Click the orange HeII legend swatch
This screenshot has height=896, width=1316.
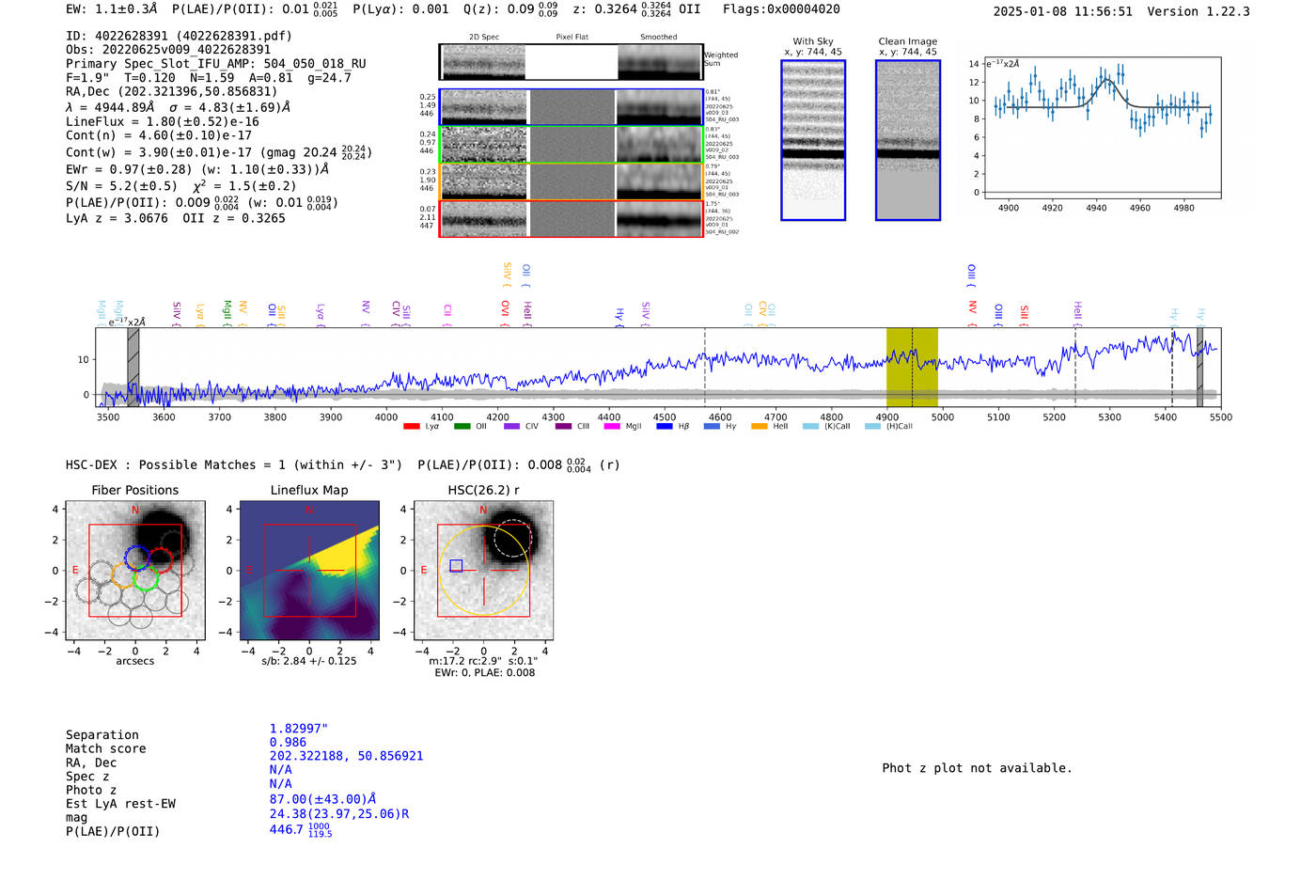(760, 427)
